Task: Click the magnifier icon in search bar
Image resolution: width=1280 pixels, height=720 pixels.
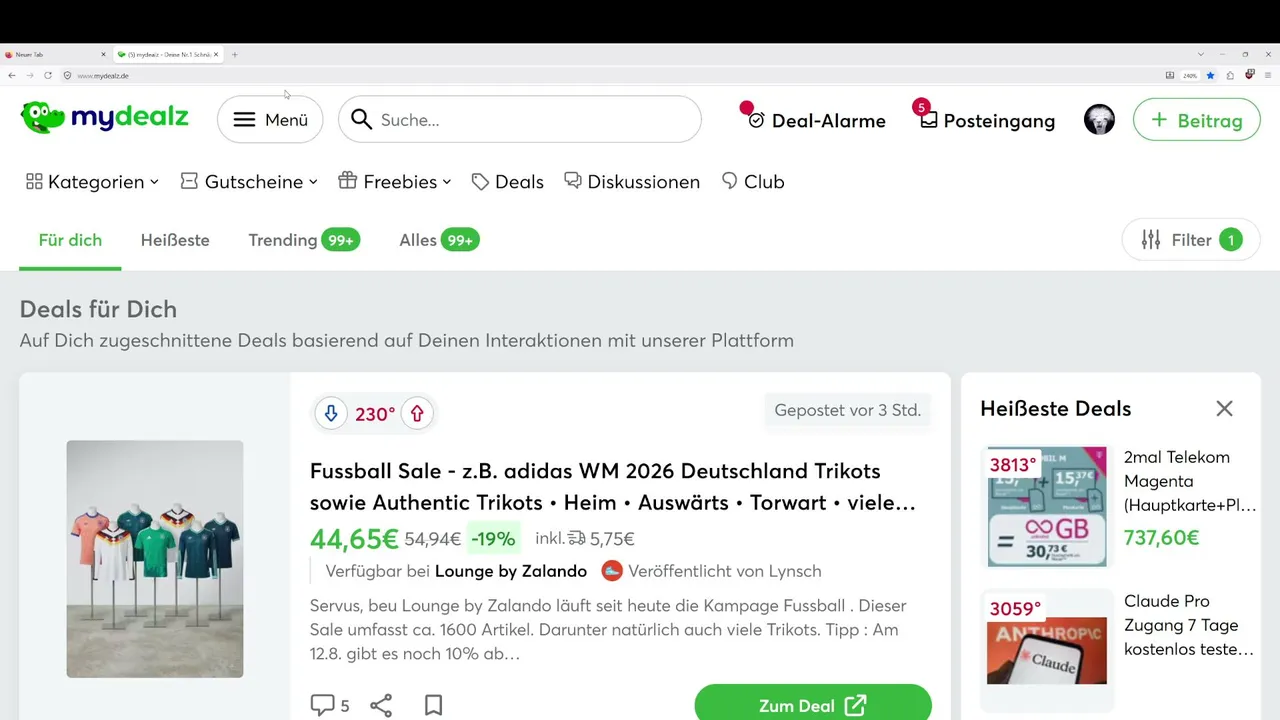Action: click(x=362, y=120)
